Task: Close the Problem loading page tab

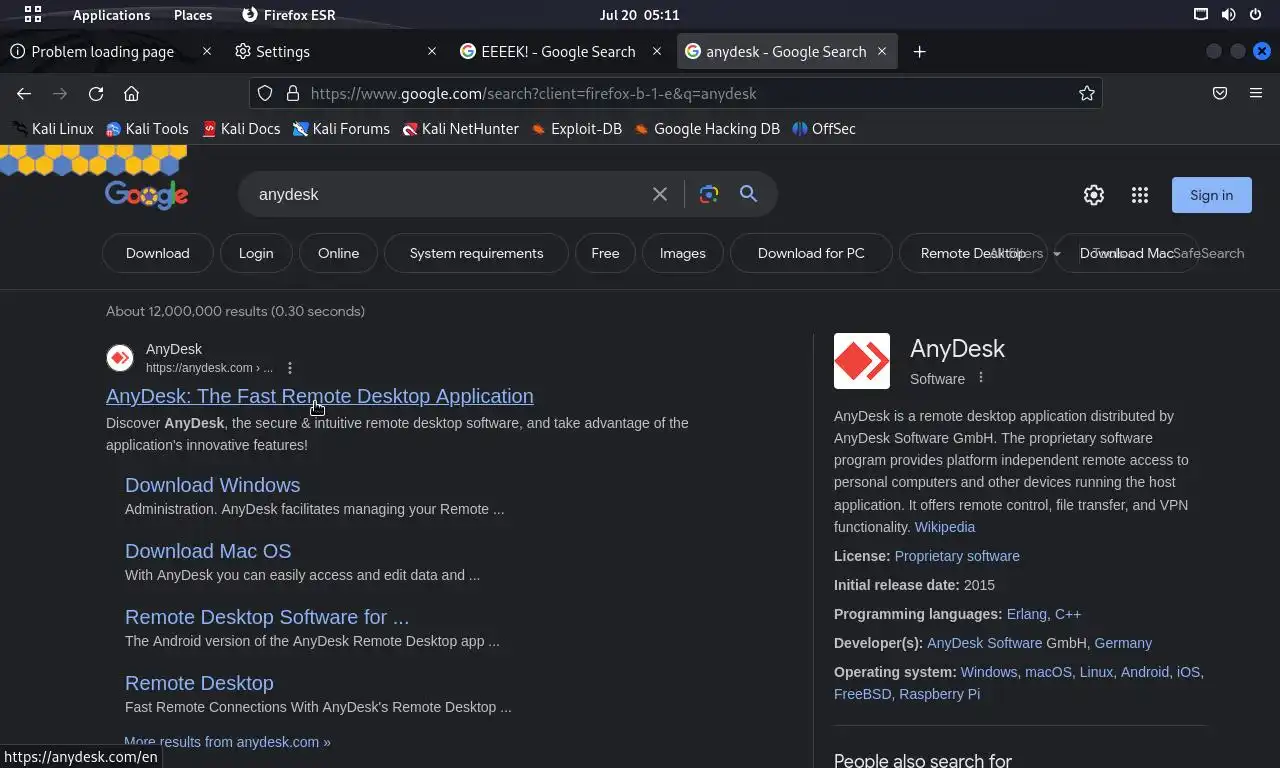Action: coord(207,51)
